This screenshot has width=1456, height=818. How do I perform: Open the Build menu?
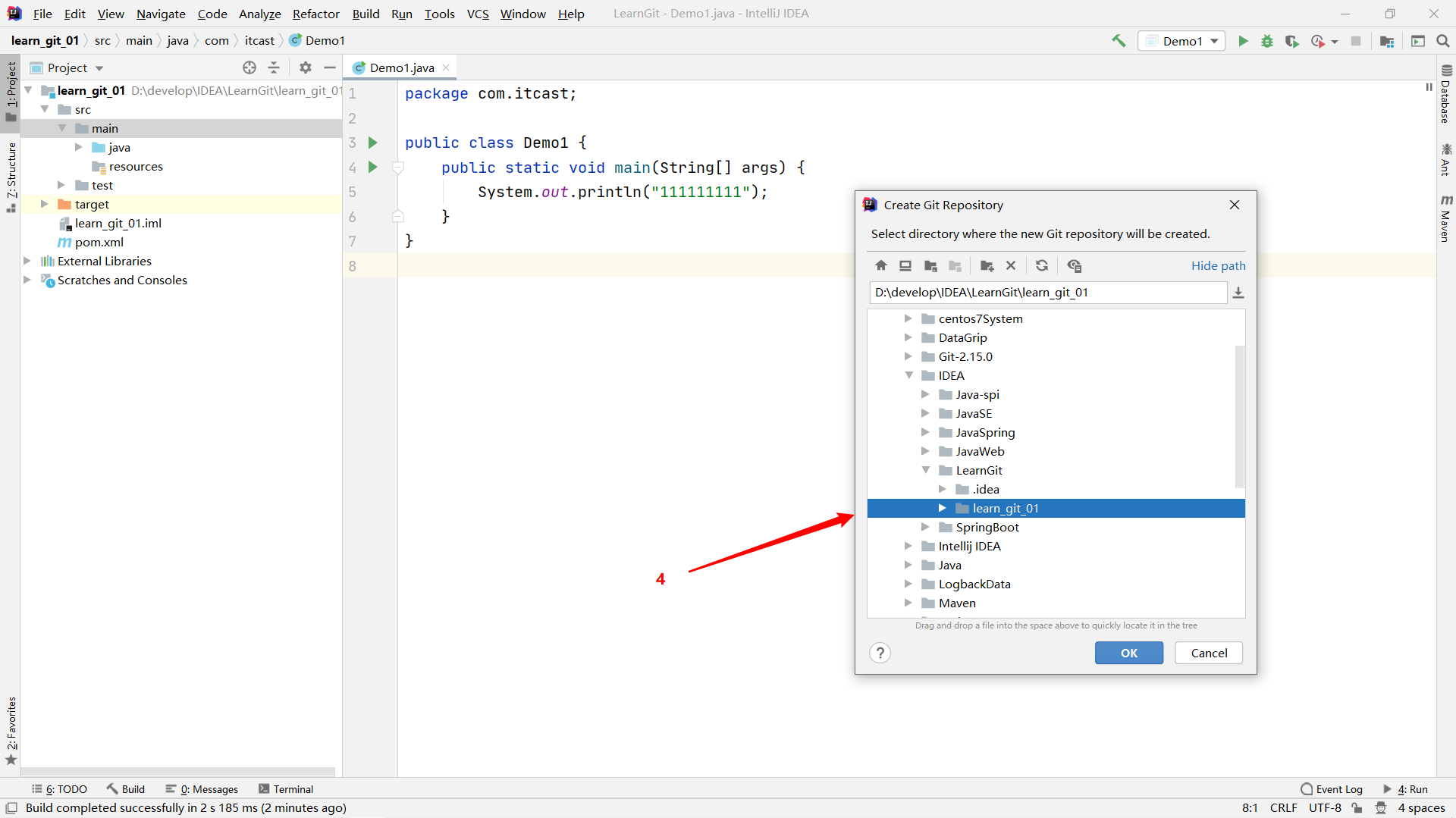[x=366, y=14]
